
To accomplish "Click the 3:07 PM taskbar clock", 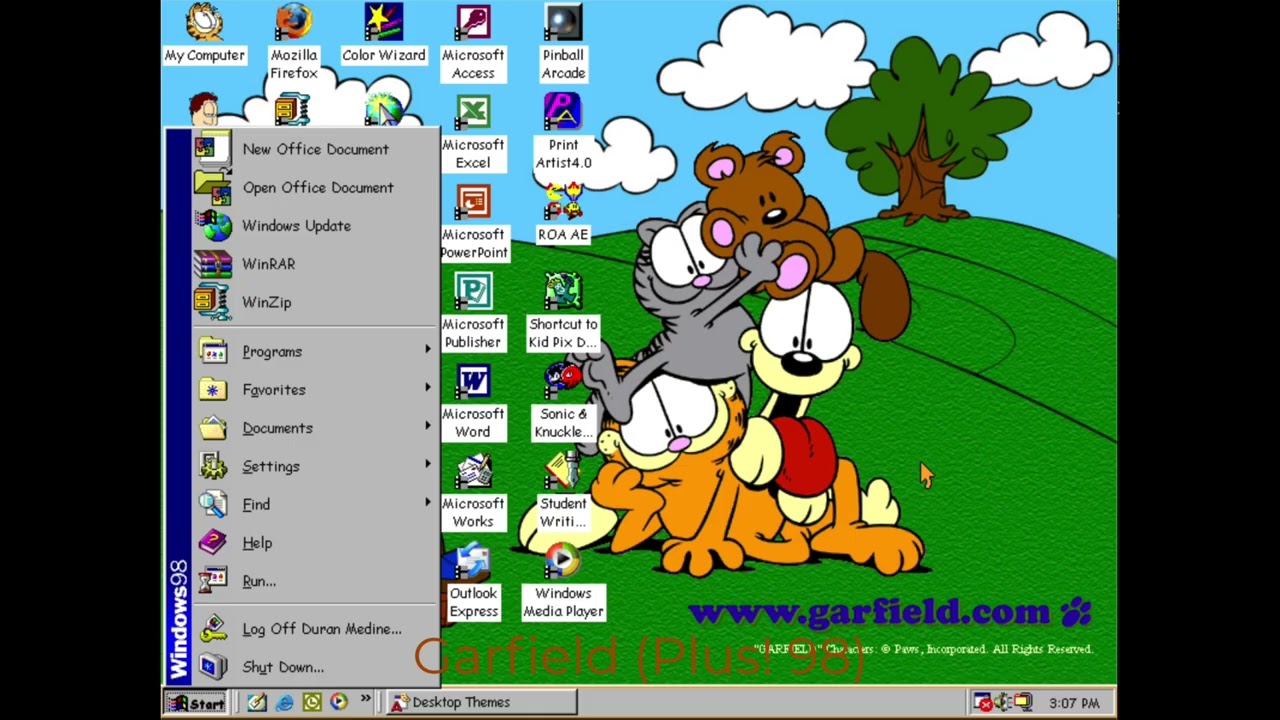I will [1074, 704].
